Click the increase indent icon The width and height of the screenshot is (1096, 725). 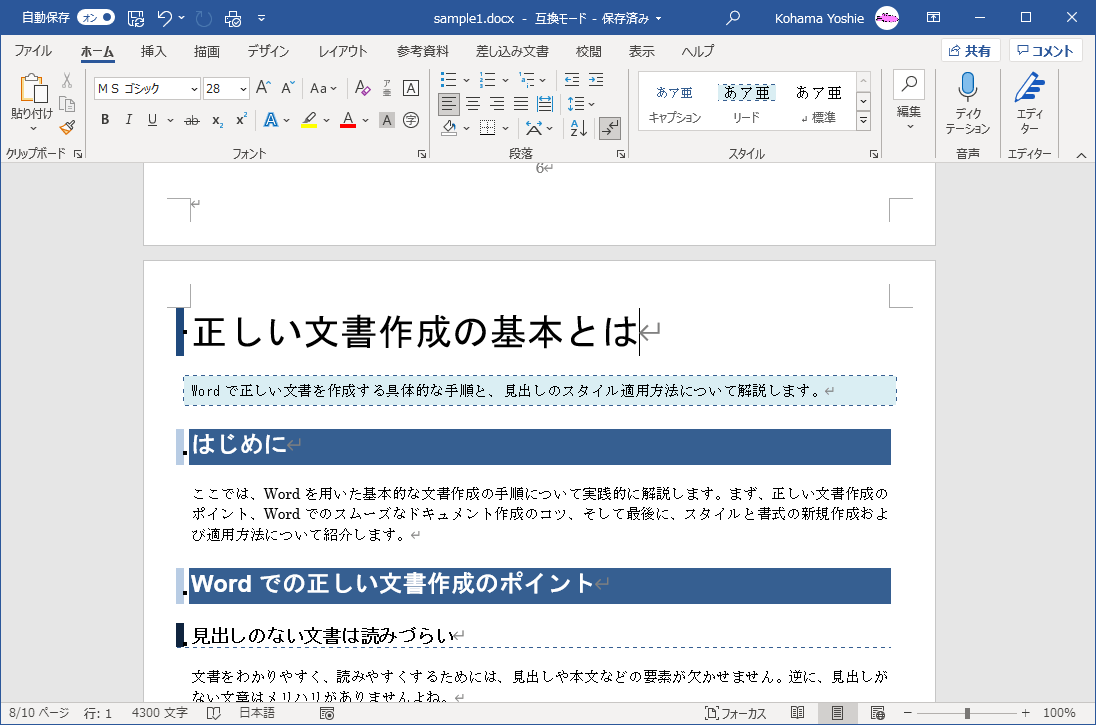[x=596, y=80]
